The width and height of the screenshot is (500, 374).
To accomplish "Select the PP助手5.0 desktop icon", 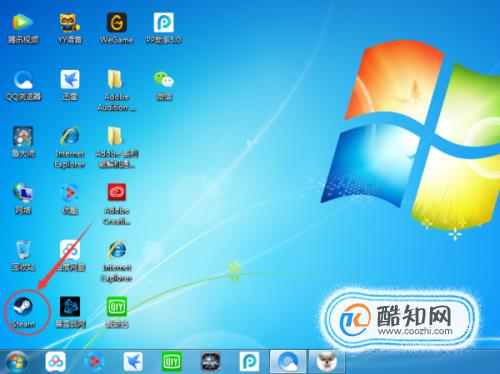I will pos(164,29).
